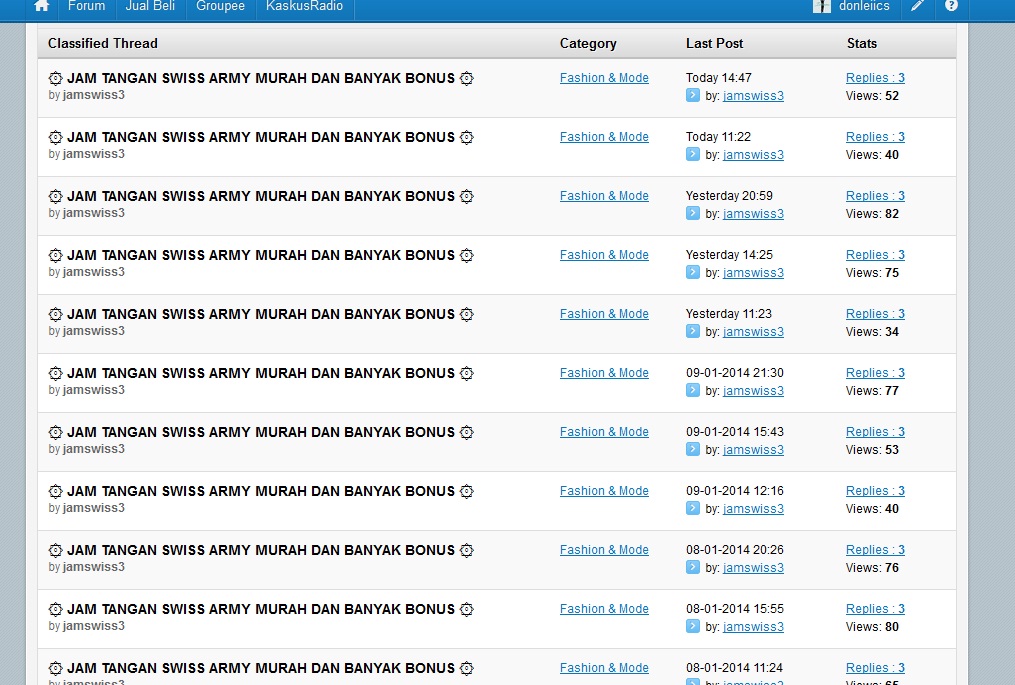This screenshot has width=1015, height=685.
Task: Open jamswiss3 last-poster link, 09-01-2014 12:16 row
Action: (753, 508)
